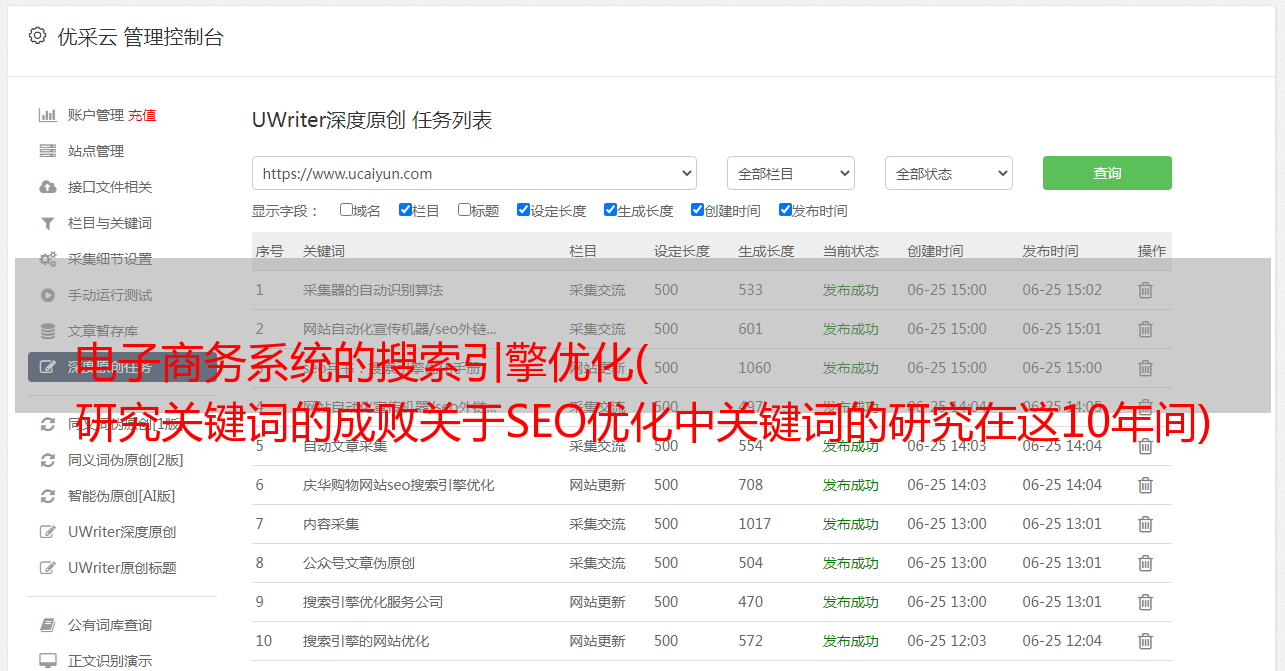Image resolution: width=1285 pixels, height=671 pixels.
Task: Open 同义词伪原创[2版] in the sidebar
Action: (x=125, y=460)
